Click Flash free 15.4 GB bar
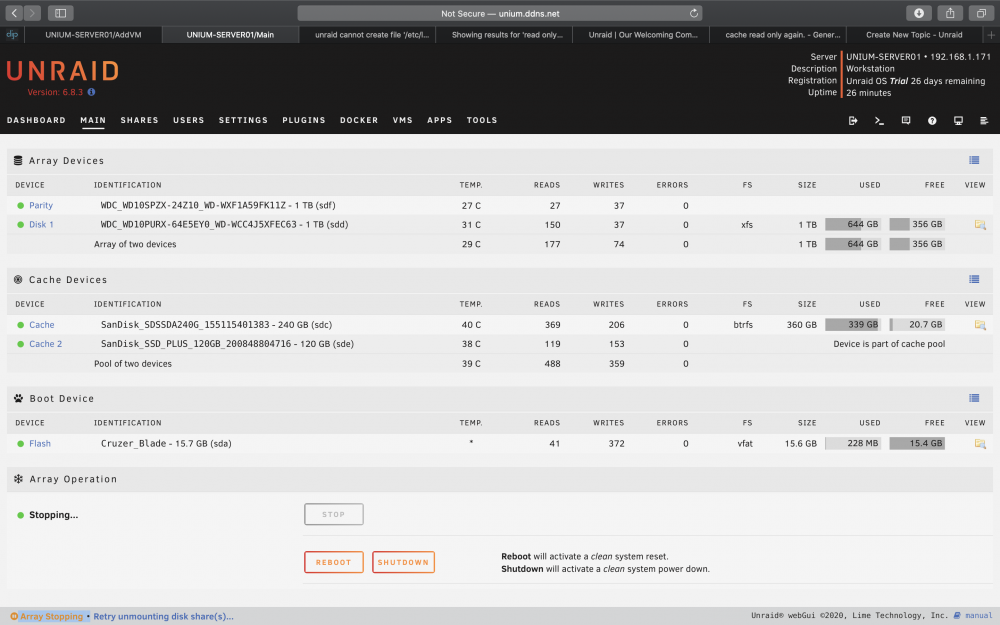The width and height of the screenshot is (1000, 625). point(917,443)
